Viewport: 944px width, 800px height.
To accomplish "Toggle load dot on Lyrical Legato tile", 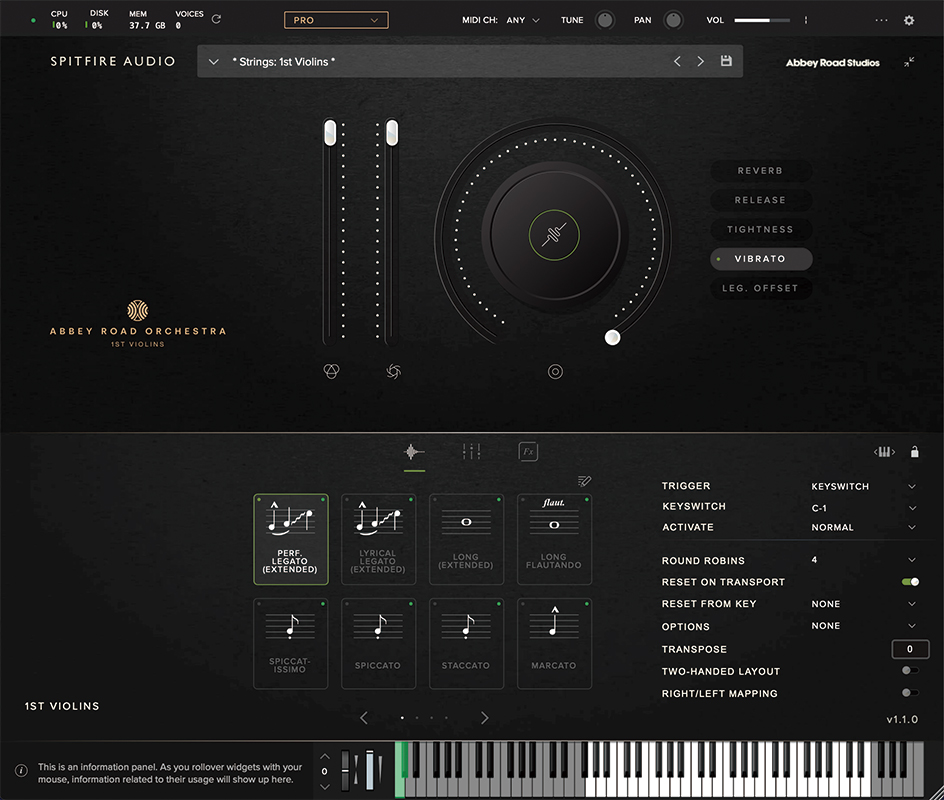I will pyautogui.click(x=411, y=500).
